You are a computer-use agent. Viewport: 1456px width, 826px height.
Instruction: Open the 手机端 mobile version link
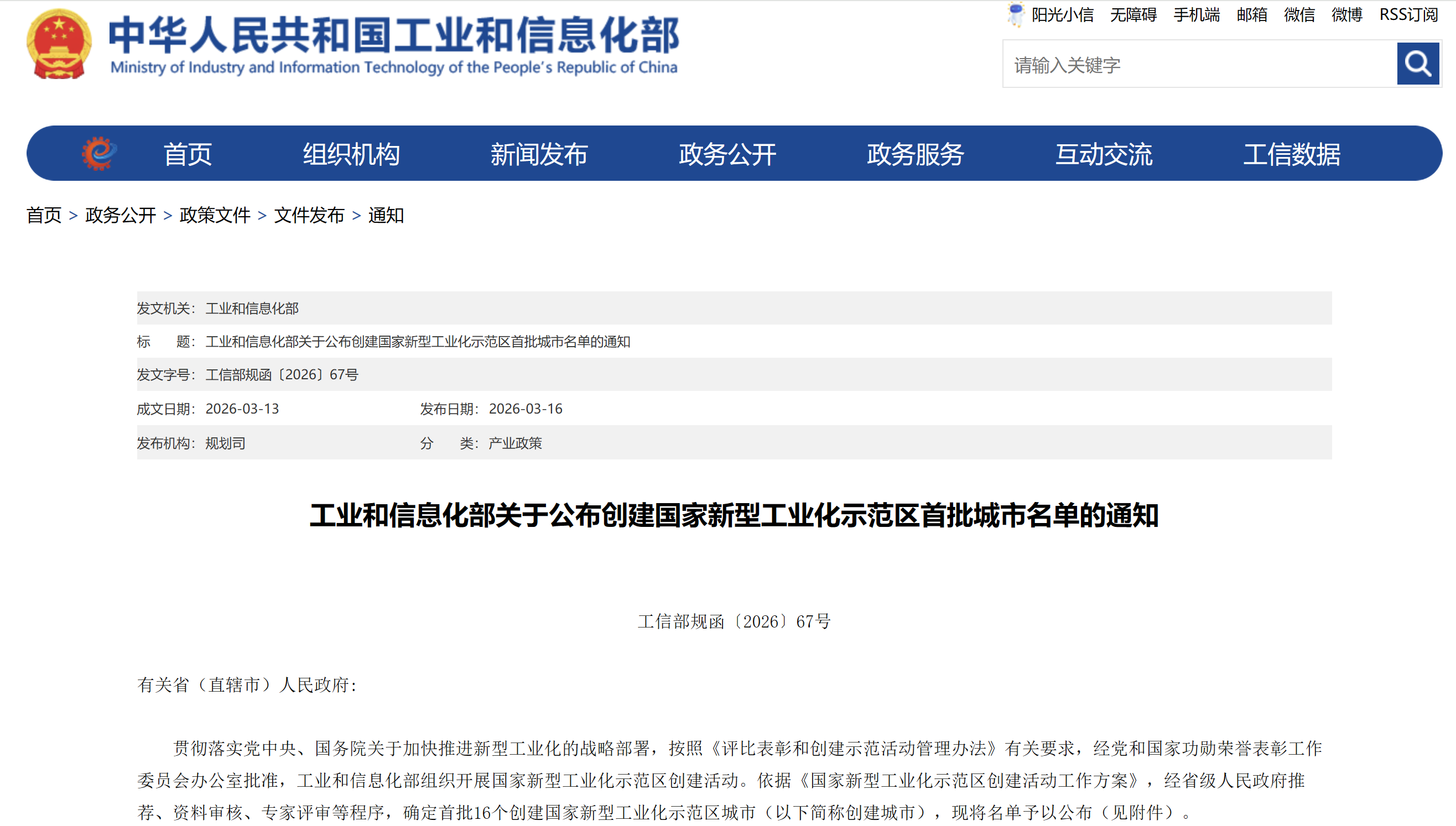(1197, 15)
